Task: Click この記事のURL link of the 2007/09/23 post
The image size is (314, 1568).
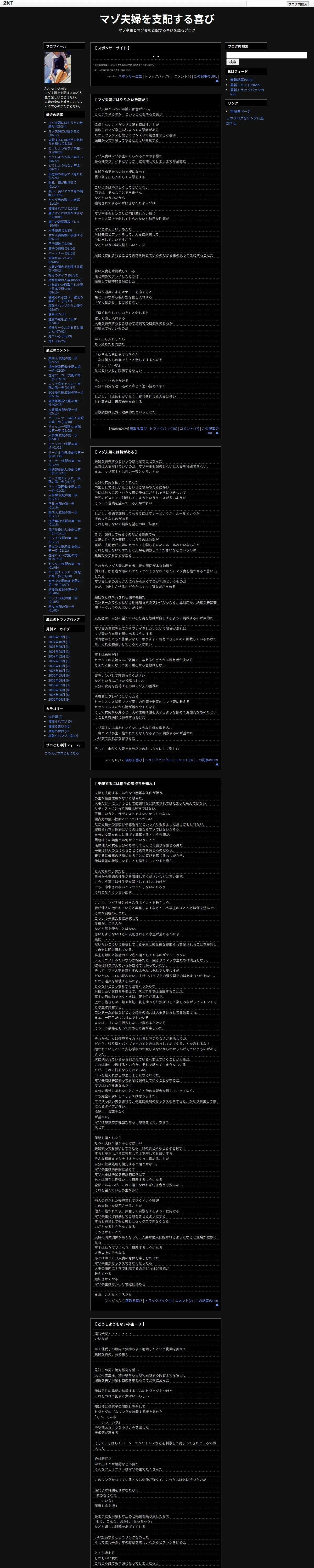Action: click(x=207, y=1301)
